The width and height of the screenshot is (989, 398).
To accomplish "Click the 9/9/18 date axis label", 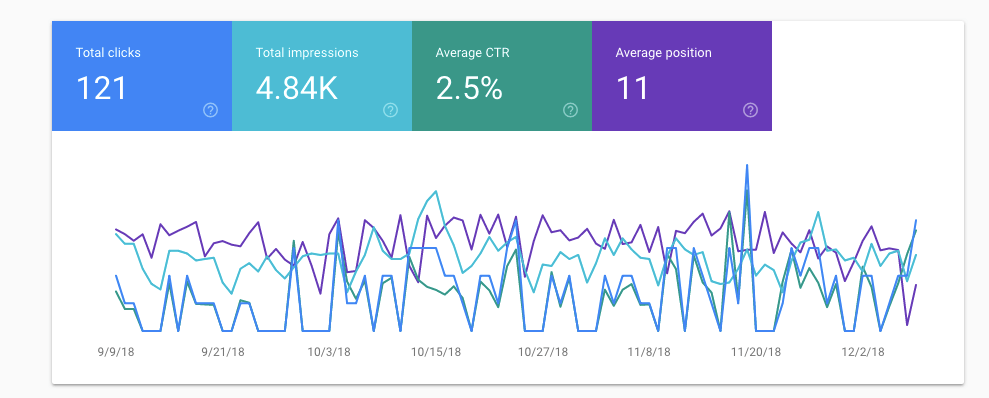I will (116, 352).
